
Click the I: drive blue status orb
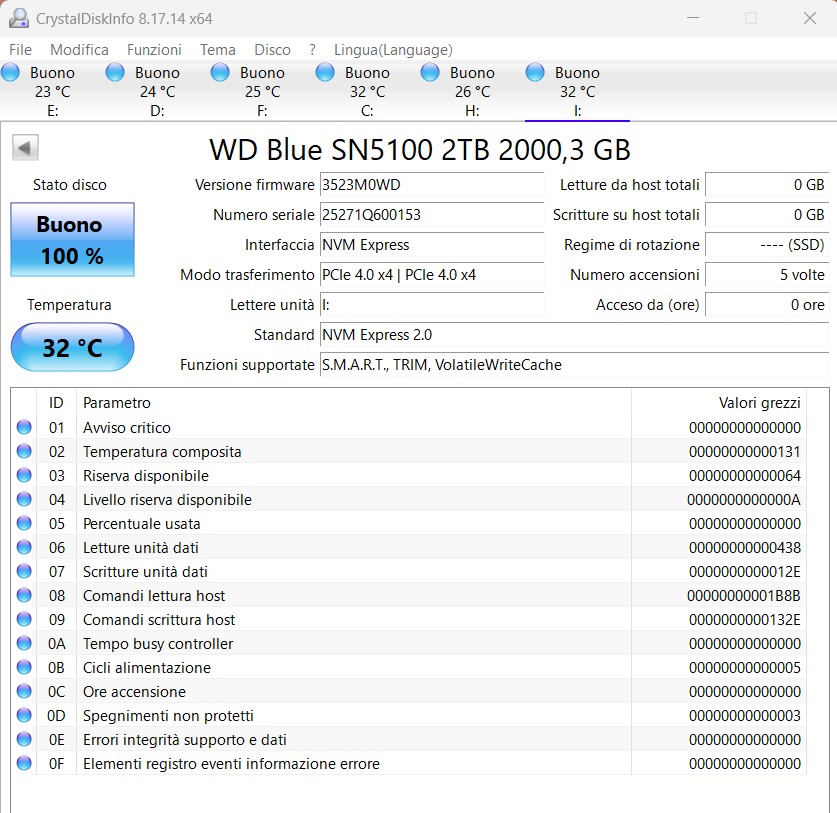point(535,72)
